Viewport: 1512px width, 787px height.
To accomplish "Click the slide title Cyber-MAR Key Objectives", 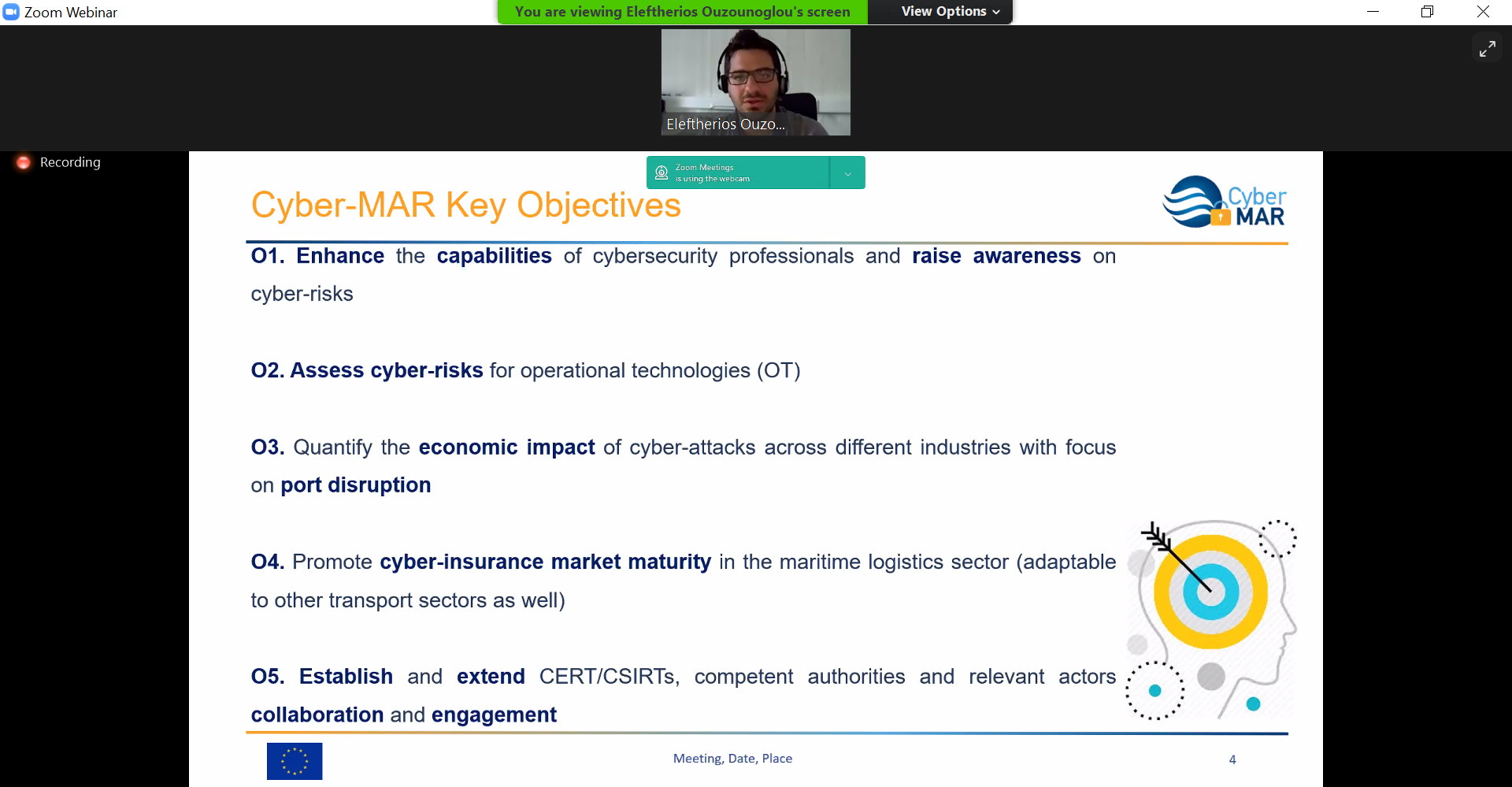I will coord(465,206).
